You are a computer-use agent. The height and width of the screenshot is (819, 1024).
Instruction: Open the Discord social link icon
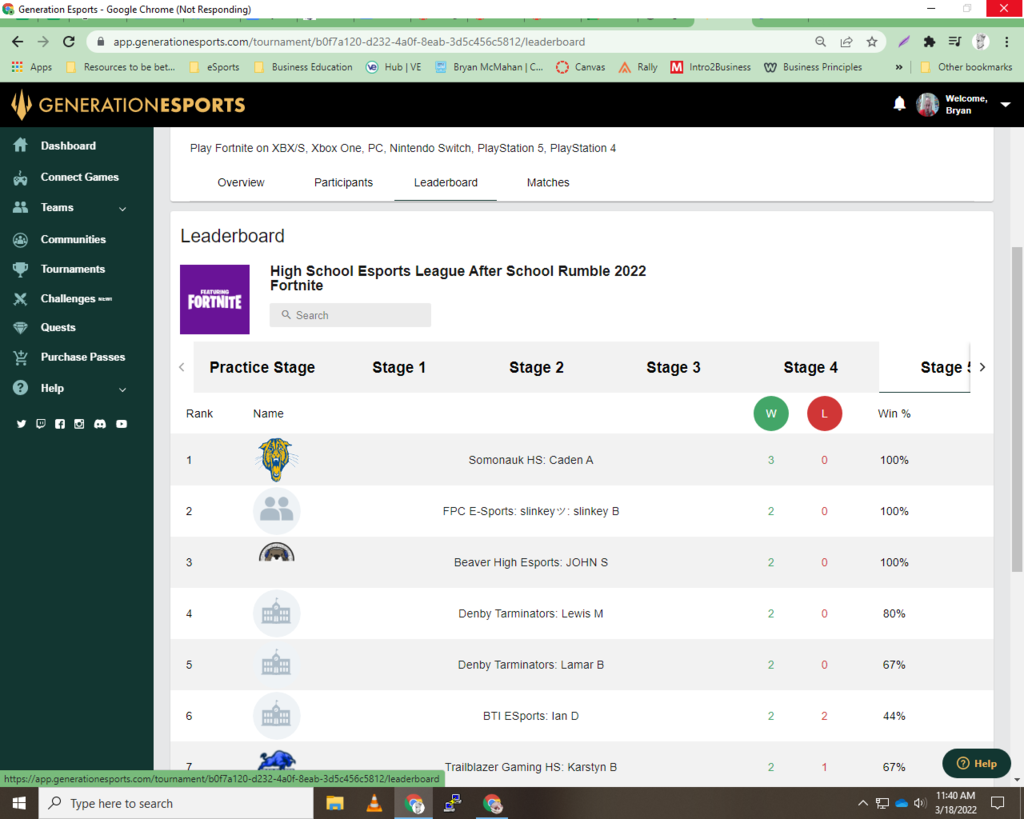pyautogui.click(x=100, y=424)
